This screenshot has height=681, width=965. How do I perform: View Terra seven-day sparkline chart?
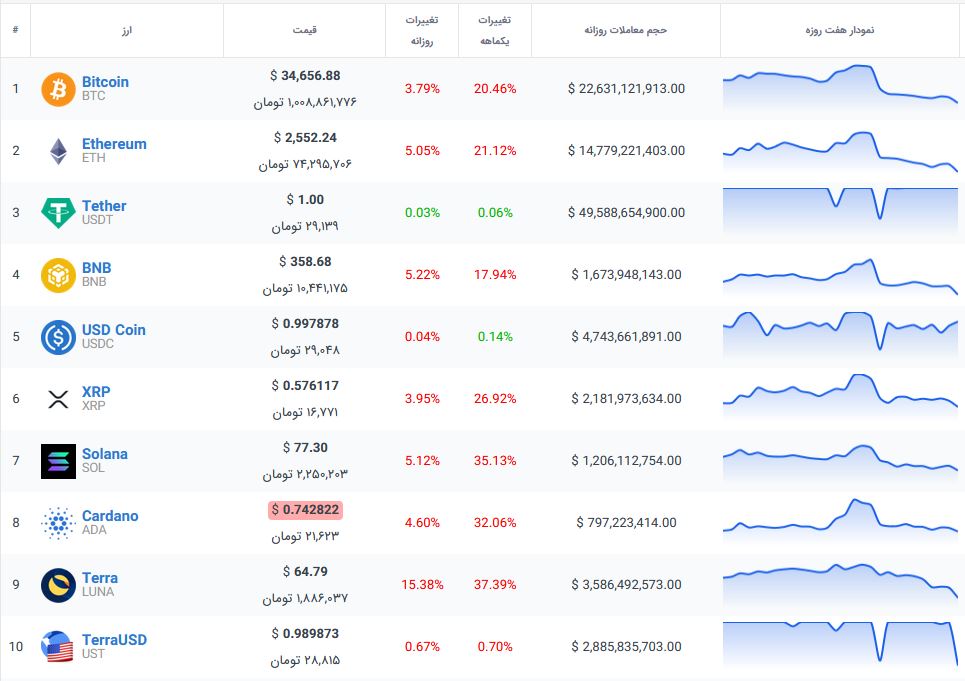tap(840, 584)
